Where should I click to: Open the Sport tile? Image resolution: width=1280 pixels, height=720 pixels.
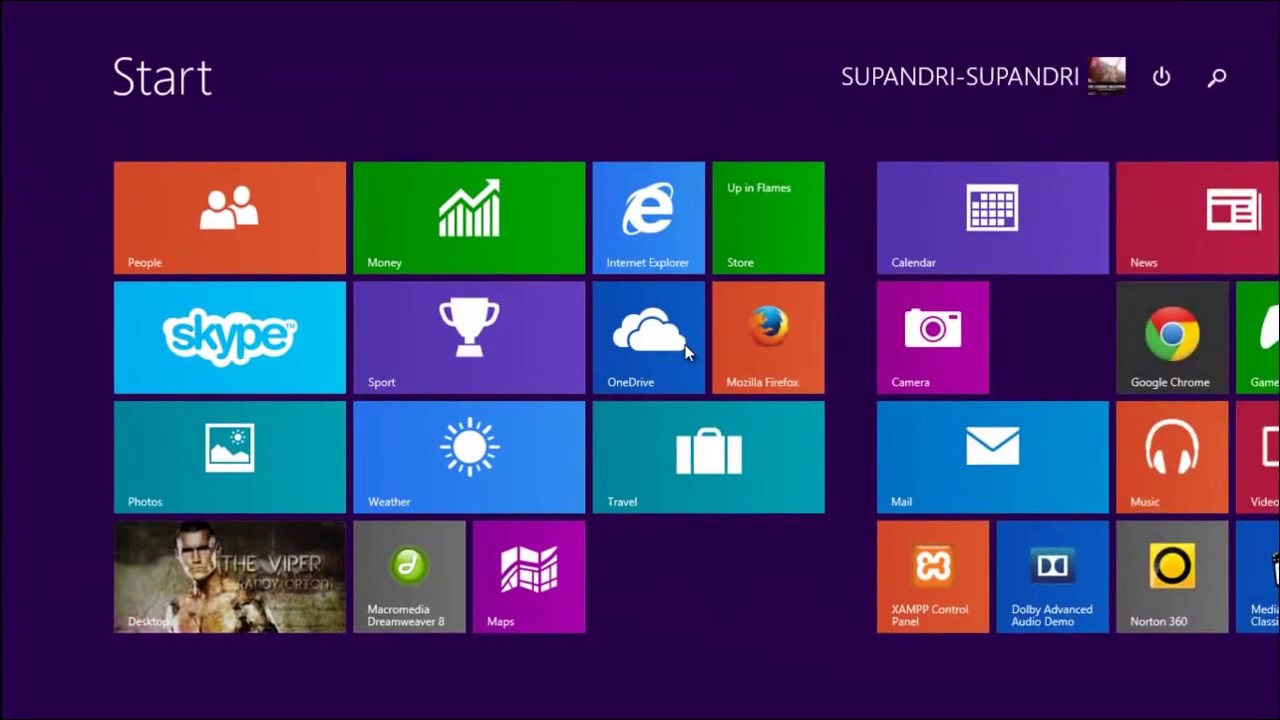coord(469,337)
